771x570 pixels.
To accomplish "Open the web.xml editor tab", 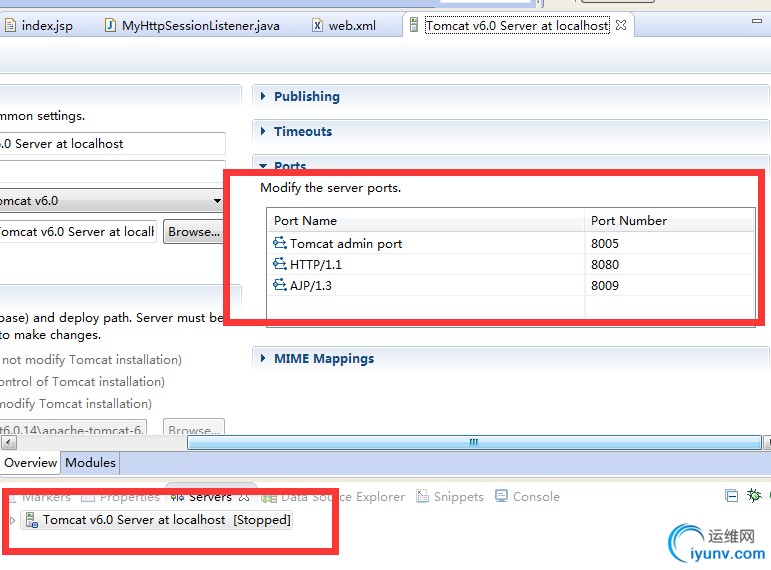I will coord(344,26).
